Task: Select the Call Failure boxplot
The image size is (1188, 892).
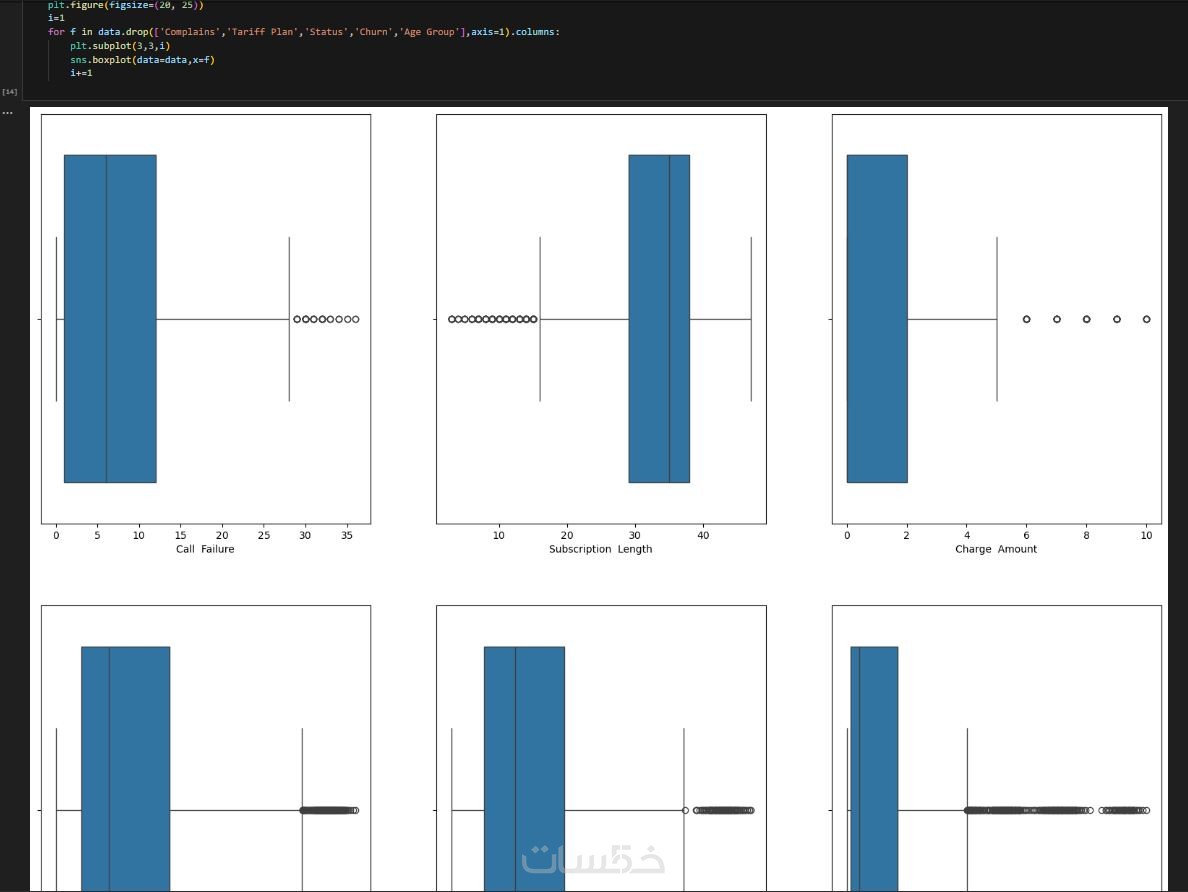Action: [206, 319]
